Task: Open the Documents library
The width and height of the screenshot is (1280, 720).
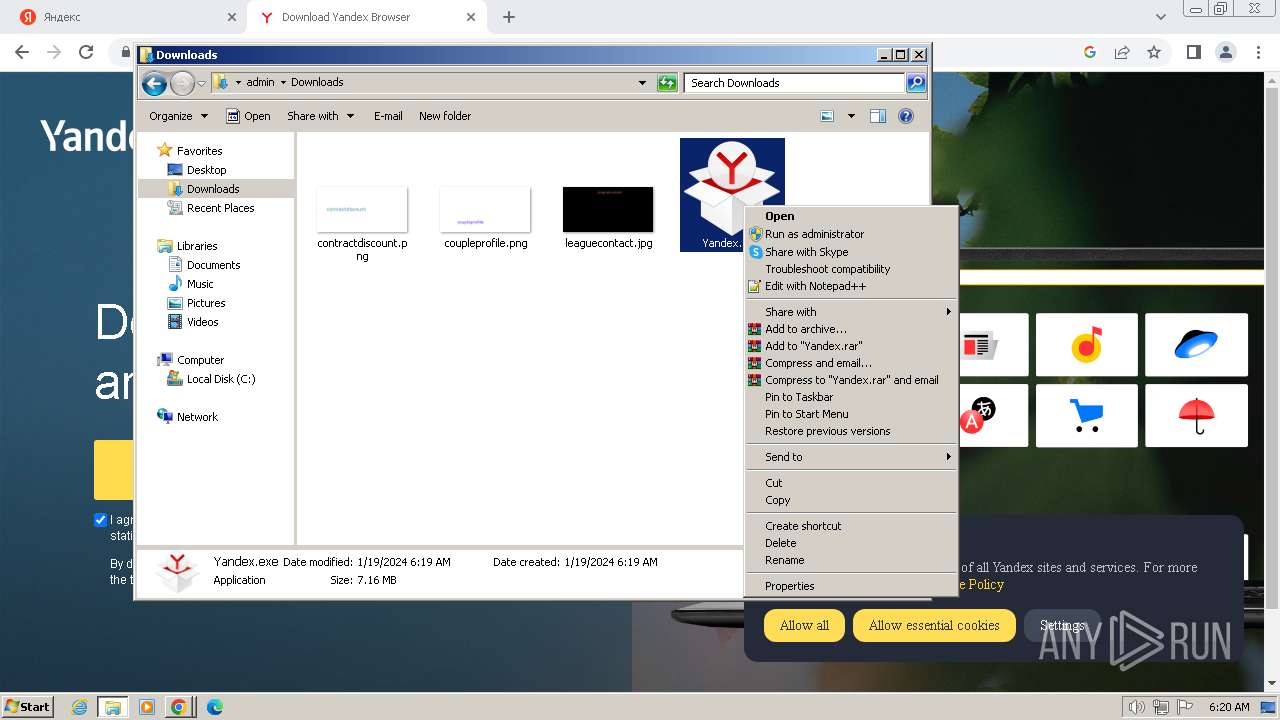Action: 204,265
